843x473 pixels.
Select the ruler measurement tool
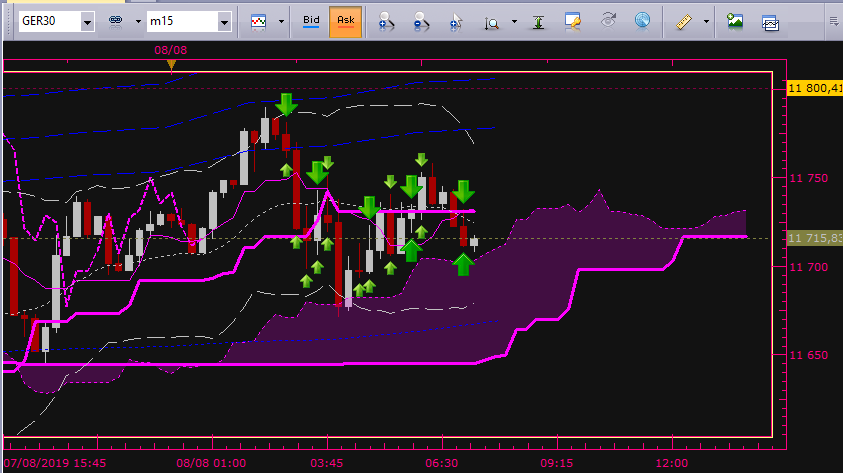click(683, 22)
